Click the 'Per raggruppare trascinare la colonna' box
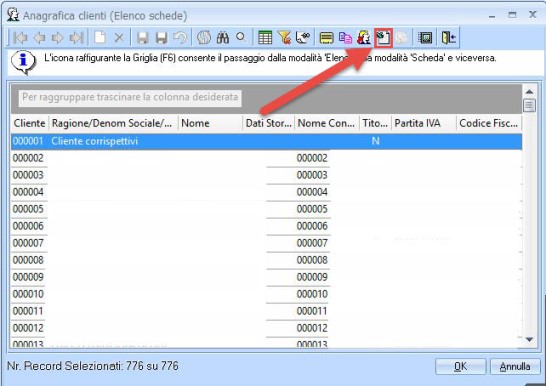 tap(130, 97)
